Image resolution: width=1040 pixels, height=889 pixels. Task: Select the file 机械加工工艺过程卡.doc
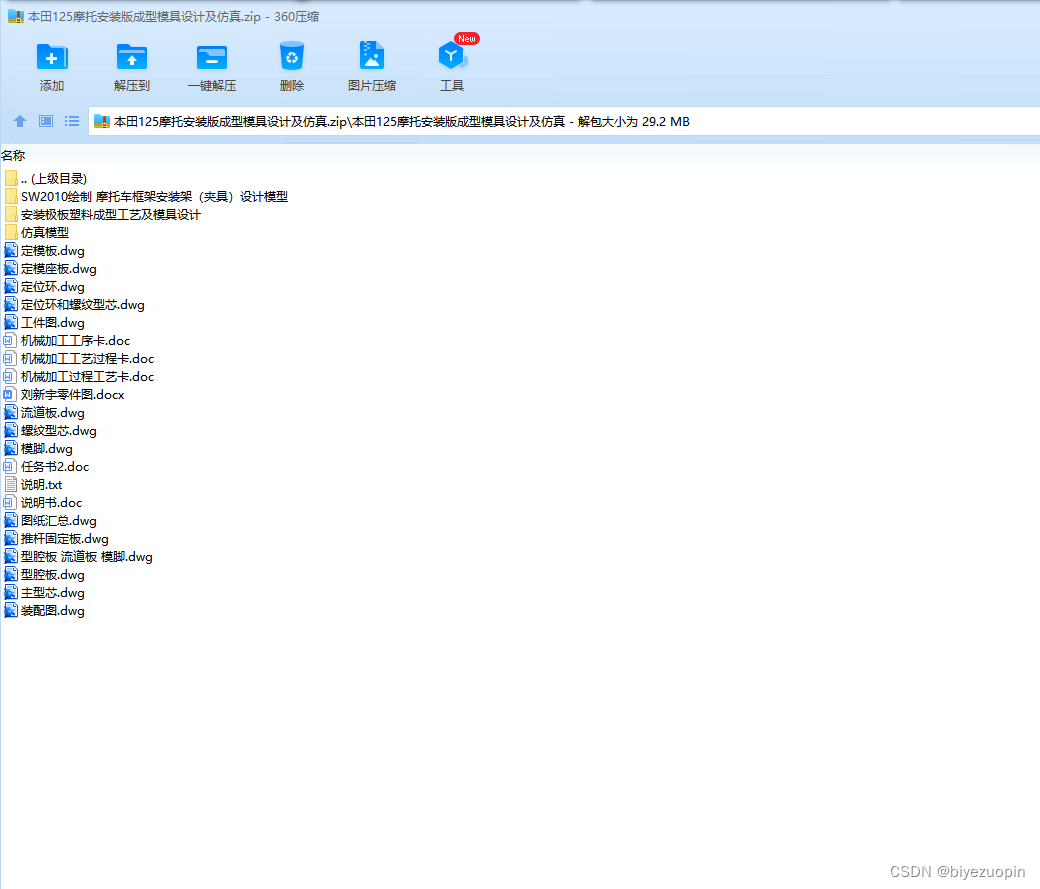point(88,358)
